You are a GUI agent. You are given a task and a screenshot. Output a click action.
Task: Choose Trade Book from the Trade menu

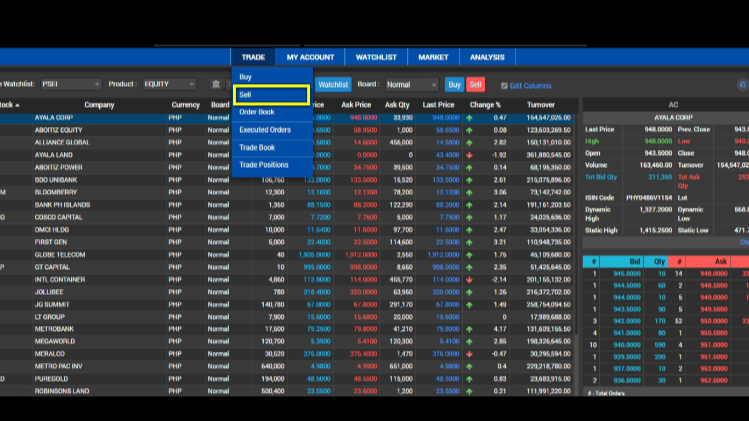coord(272,148)
